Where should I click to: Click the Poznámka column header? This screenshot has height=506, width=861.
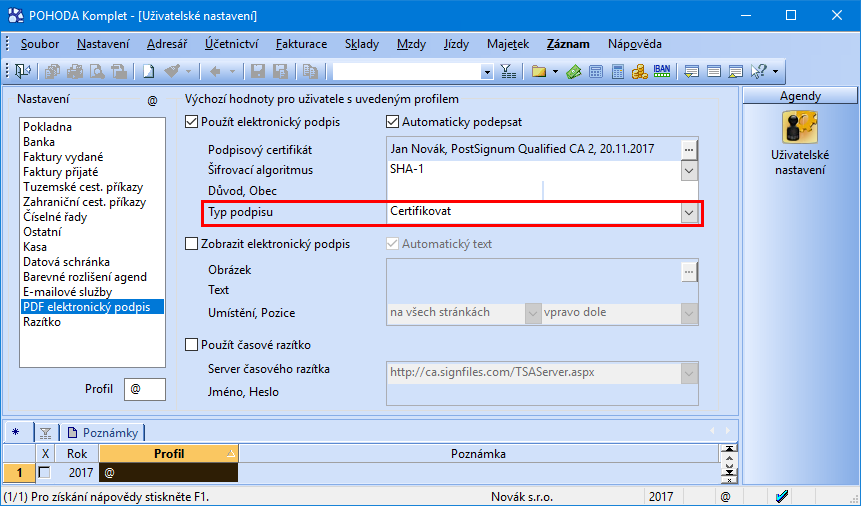[x=478, y=454]
